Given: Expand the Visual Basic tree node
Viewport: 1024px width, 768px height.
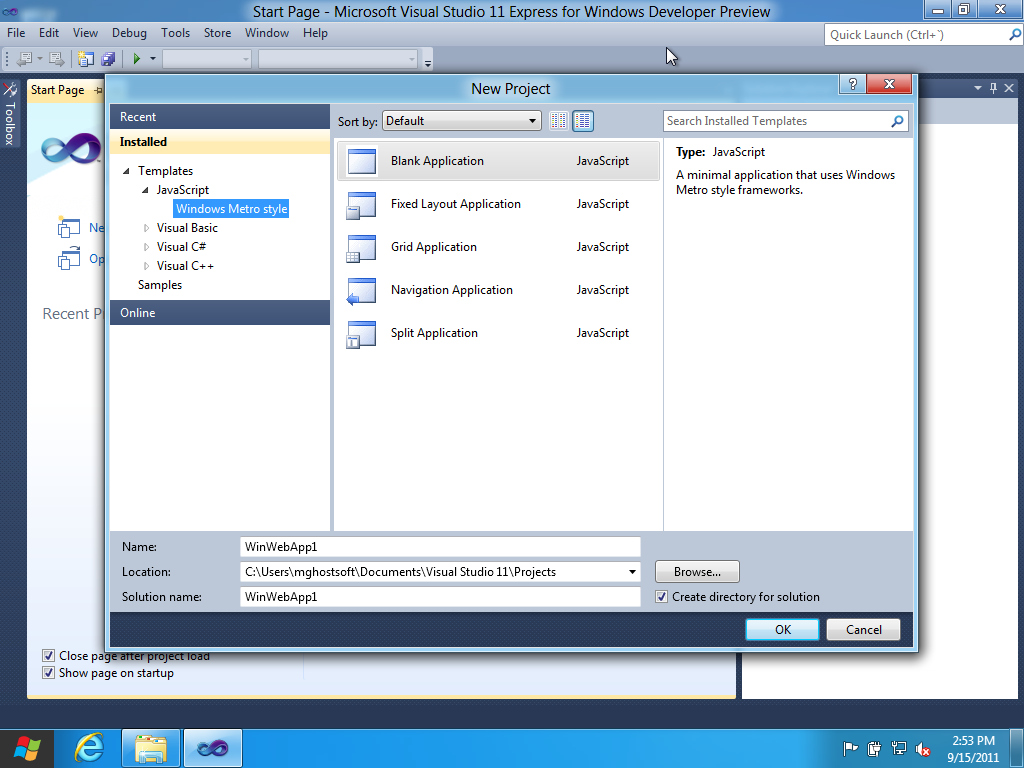Looking at the screenshot, I should pyautogui.click(x=147, y=228).
